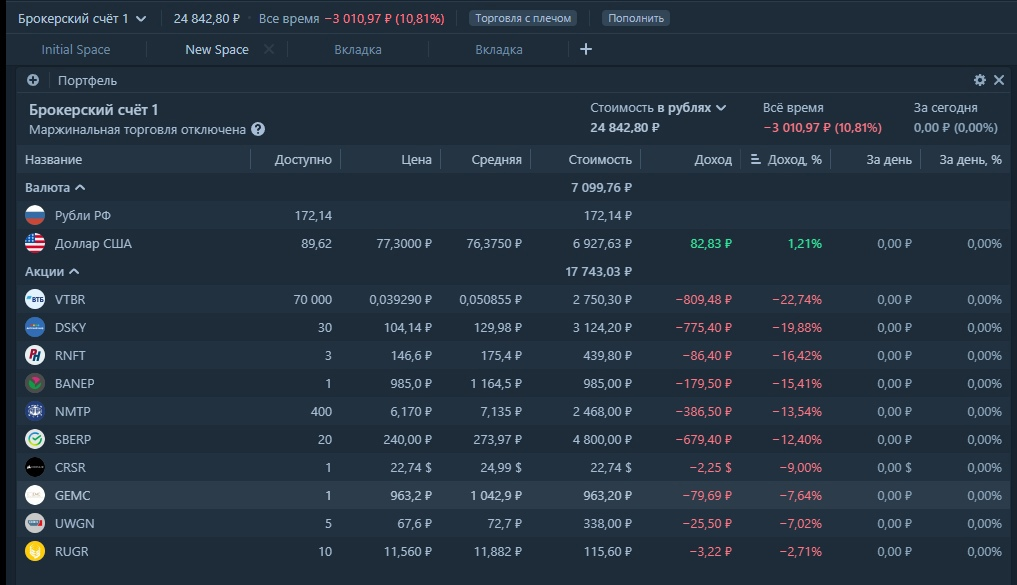Collapse the Валюта group

coord(80,187)
